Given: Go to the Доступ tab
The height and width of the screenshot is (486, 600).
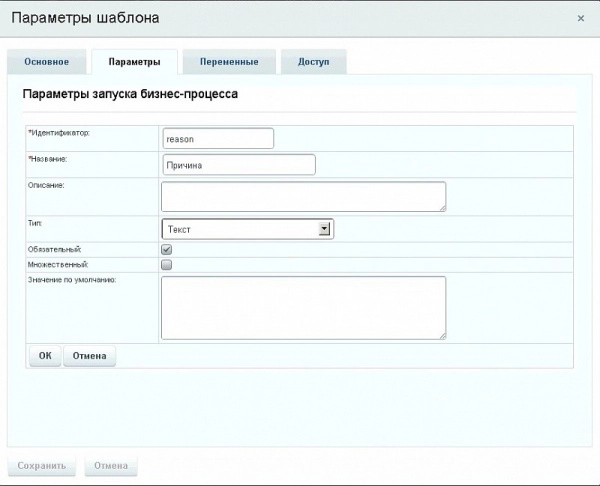Looking at the screenshot, I should pyautogui.click(x=313, y=62).
